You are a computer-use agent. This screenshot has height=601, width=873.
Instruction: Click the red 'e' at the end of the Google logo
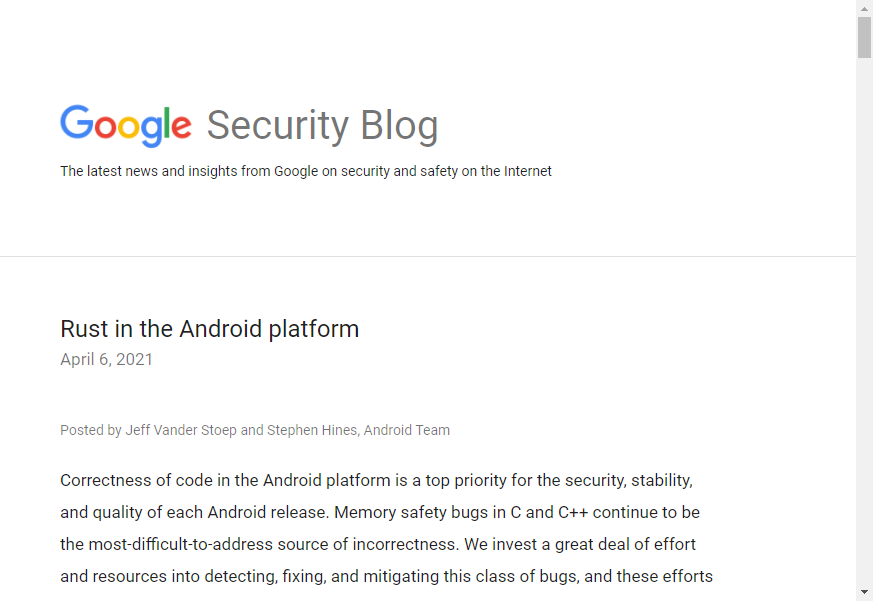point(181,128)
